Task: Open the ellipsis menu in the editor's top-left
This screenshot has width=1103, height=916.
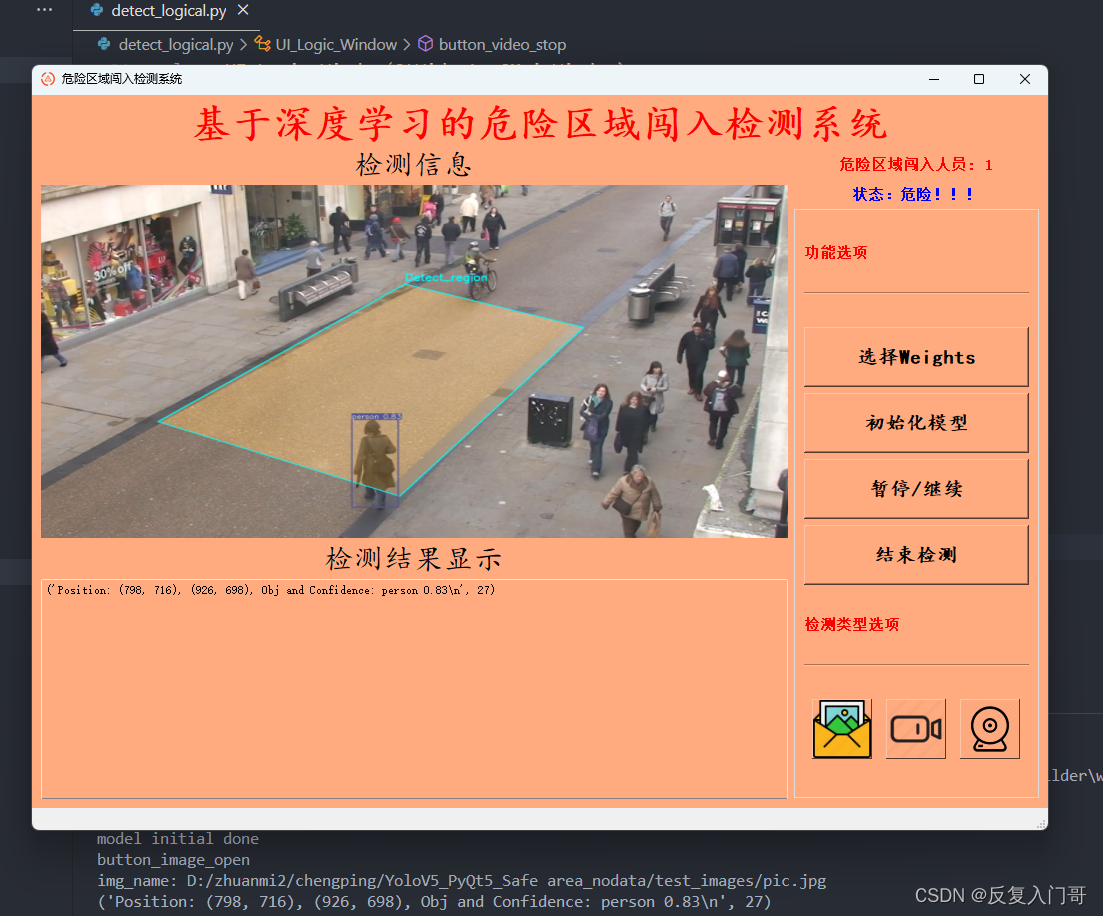Action: click(42, 10)
